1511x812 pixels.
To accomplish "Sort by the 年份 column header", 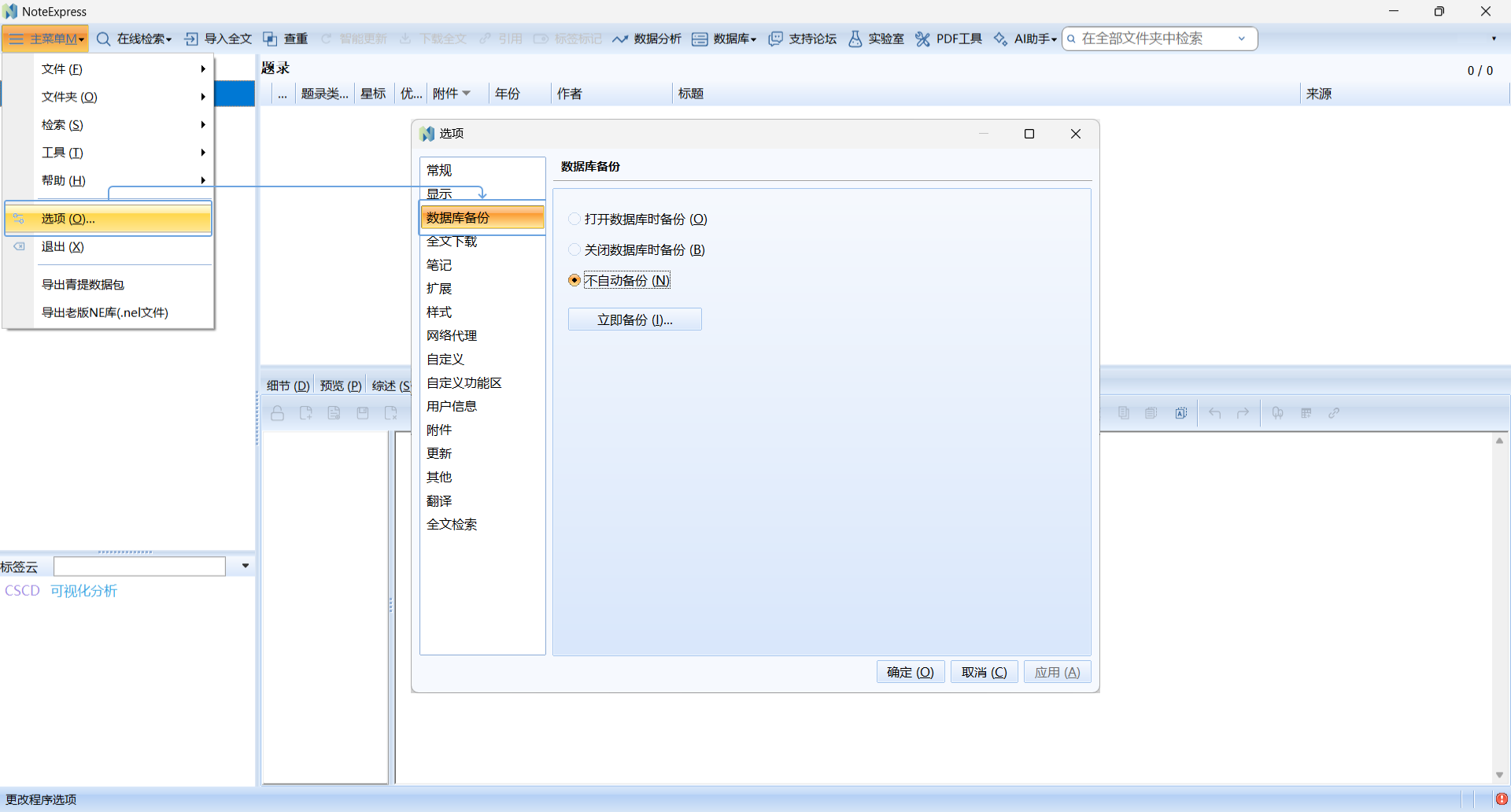I will pyautogui.click(x=519, y=94).
